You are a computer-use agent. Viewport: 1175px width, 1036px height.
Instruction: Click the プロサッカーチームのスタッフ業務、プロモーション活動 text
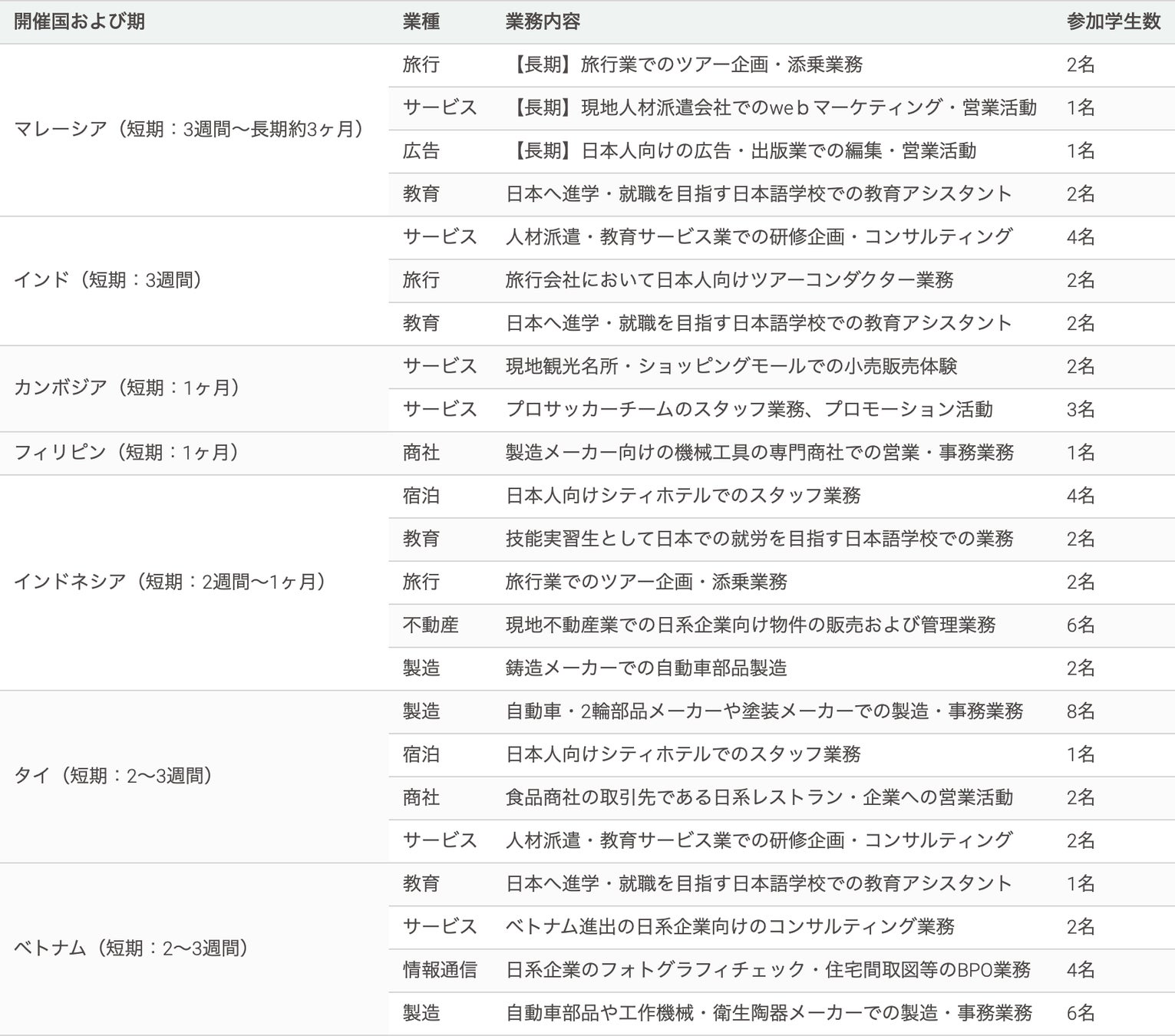pyautogui.click(x=749, y=409)
